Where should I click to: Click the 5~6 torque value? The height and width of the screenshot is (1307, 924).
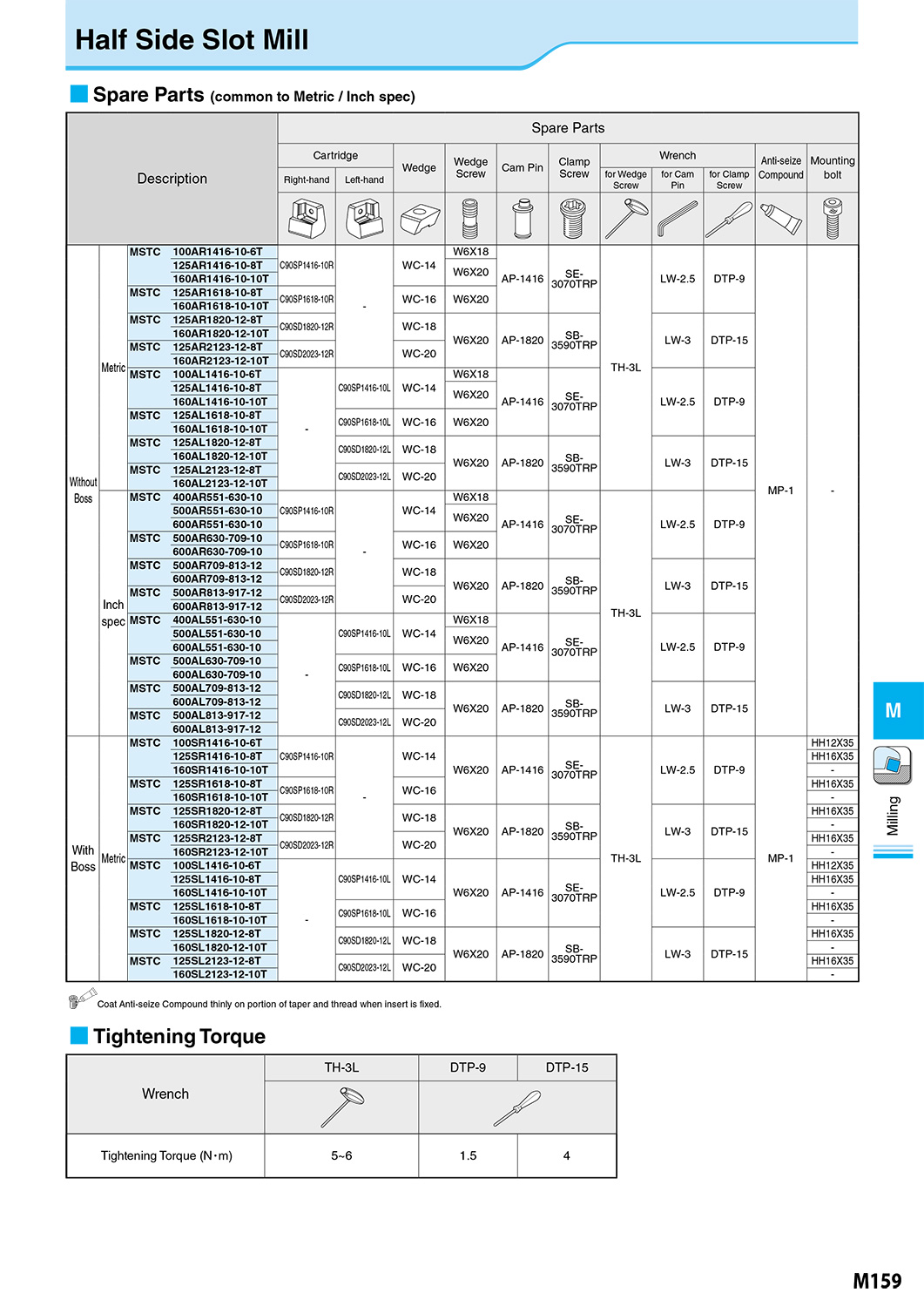pos(341,1155)
